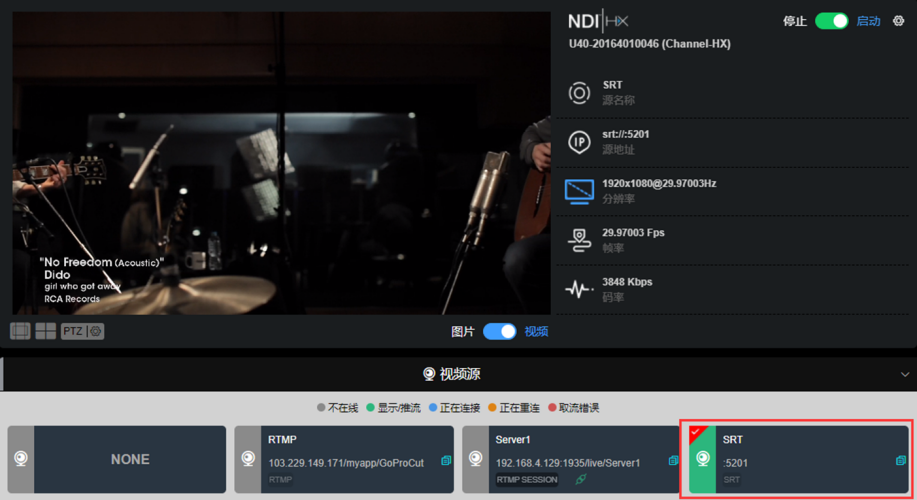
Task: Click the bitrate waveform icon
Action: click(x=579, y=289)
